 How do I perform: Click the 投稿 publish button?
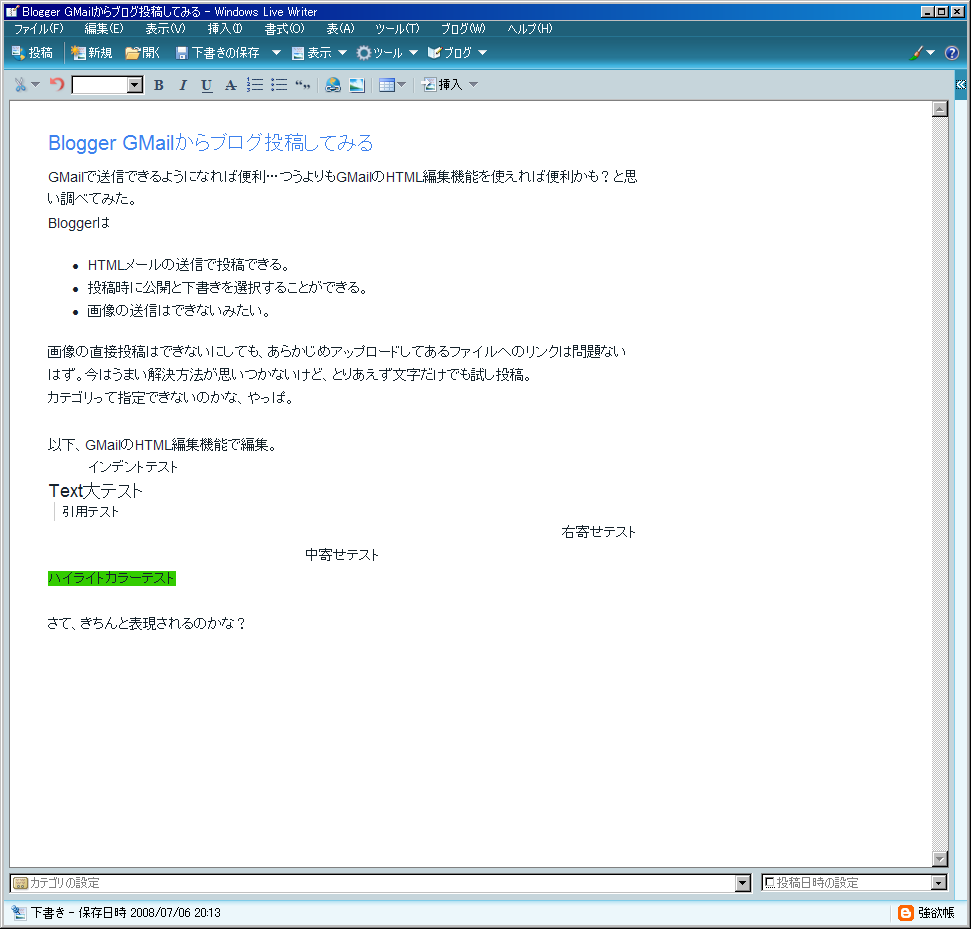pyautogui.click(x=32, y=53)
